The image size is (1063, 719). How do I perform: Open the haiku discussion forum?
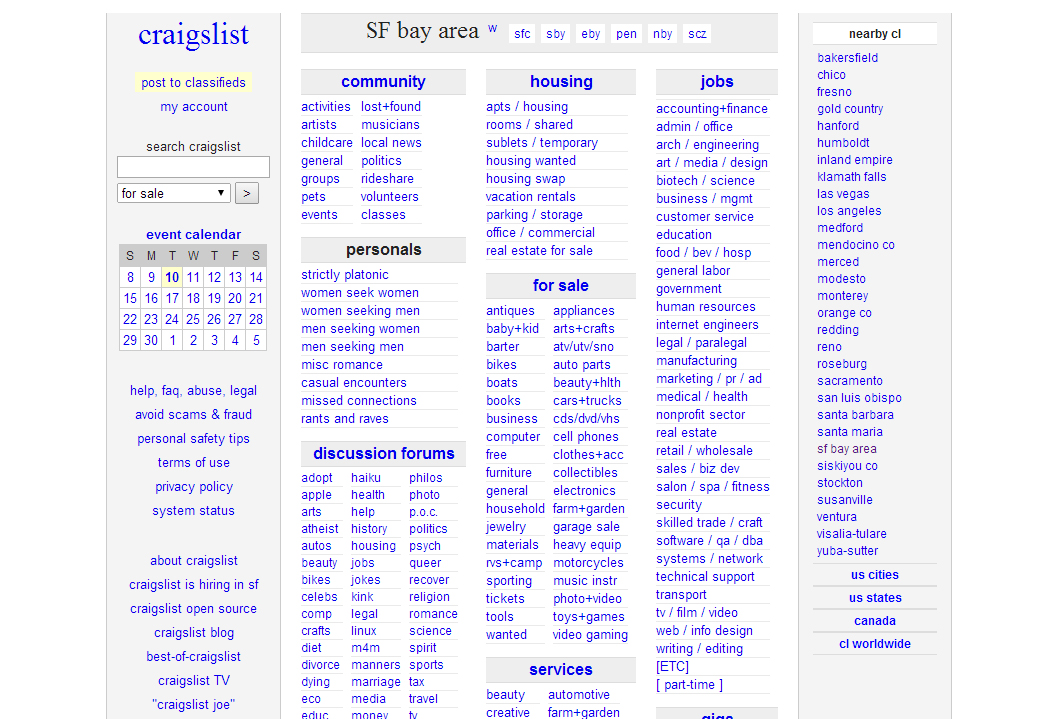click(x=366, y=478)
